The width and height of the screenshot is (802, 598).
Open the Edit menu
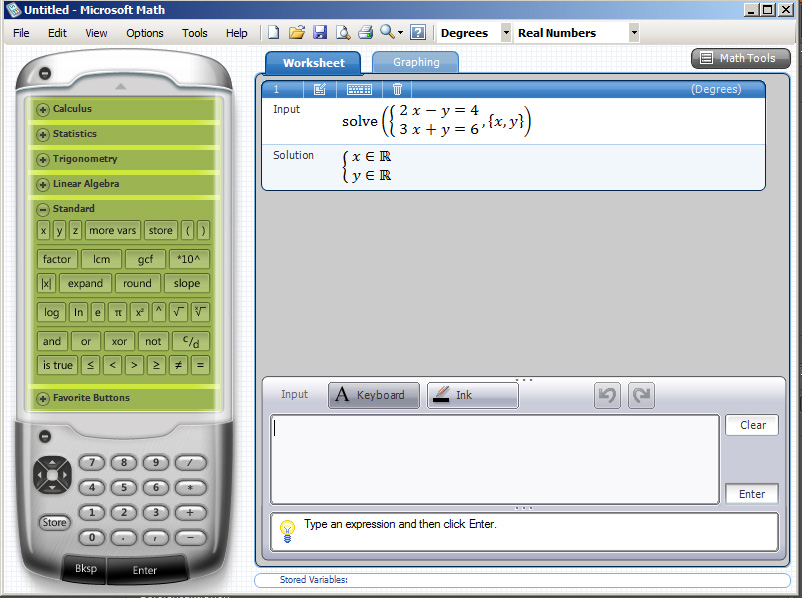pyautogui.click(x=57, y=33)
